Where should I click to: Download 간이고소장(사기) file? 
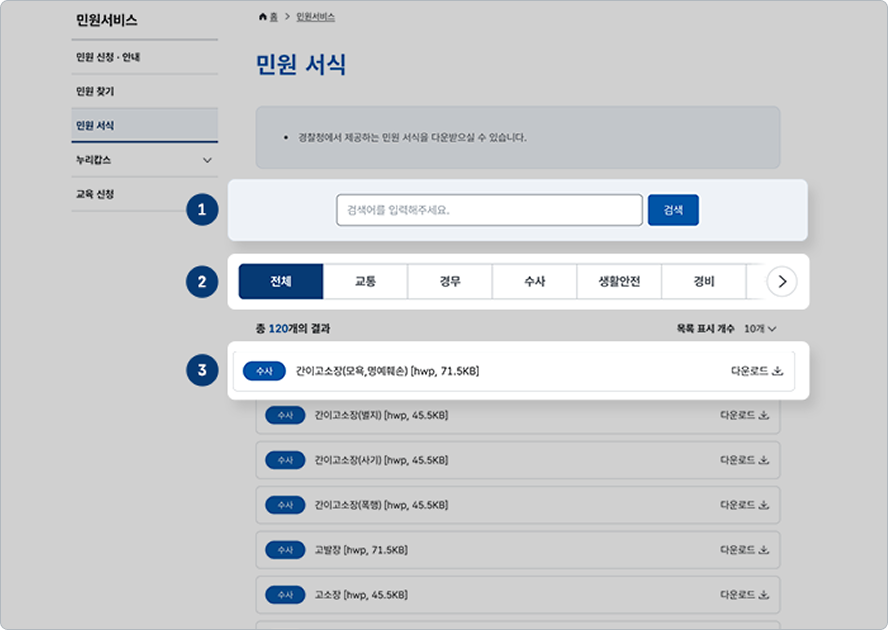[x=745, y=460]
